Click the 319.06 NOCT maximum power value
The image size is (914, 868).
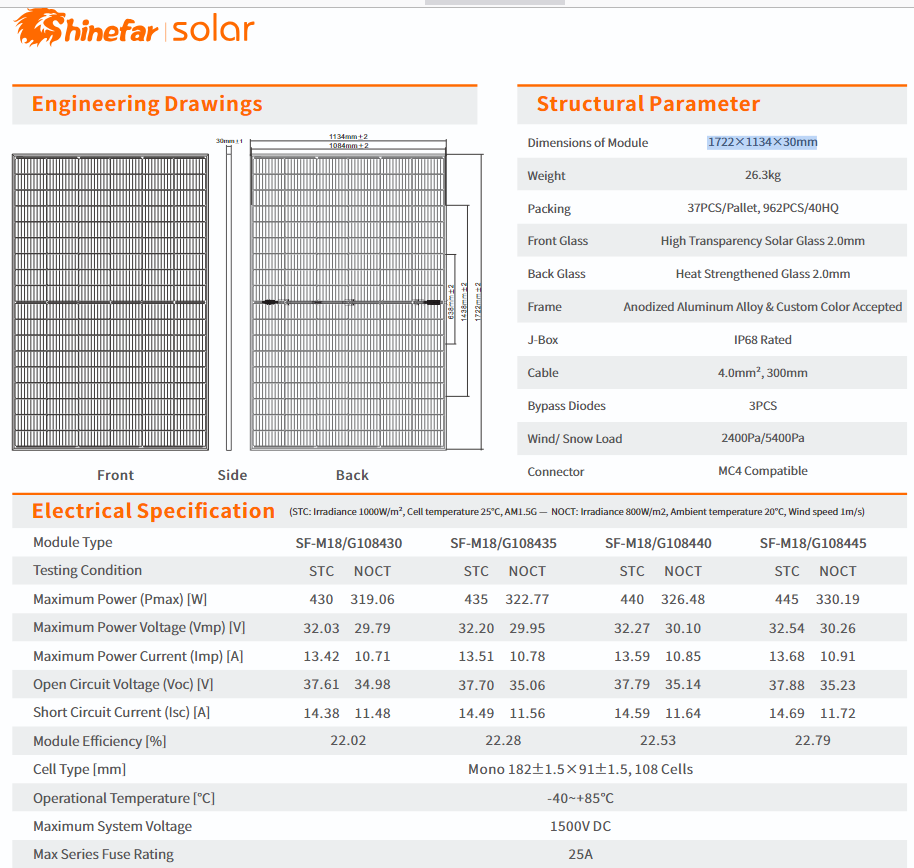tap(372, 599)
